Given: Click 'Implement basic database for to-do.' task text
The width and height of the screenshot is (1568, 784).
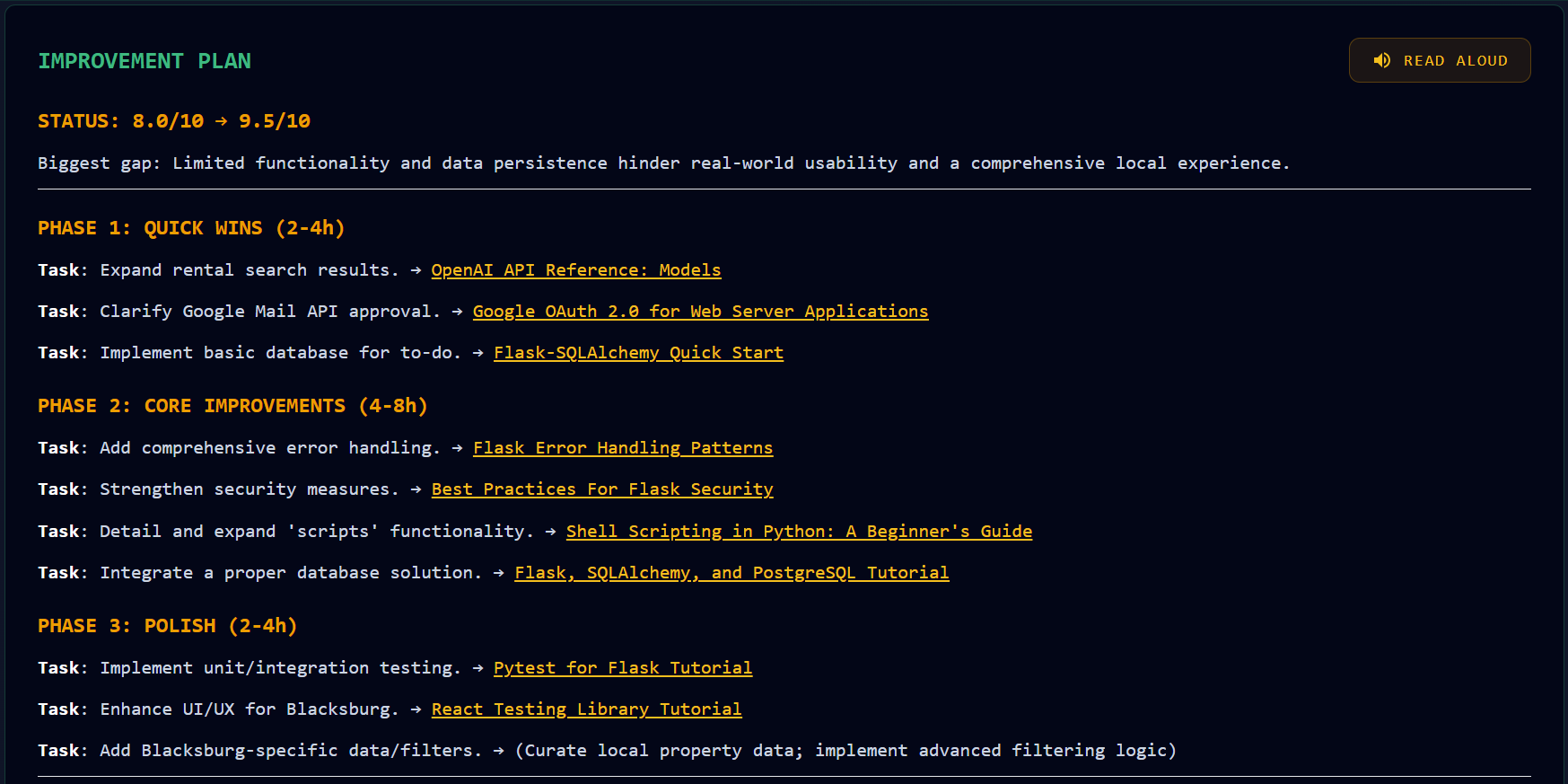Looking at the screenshot, I should (281, 353).
